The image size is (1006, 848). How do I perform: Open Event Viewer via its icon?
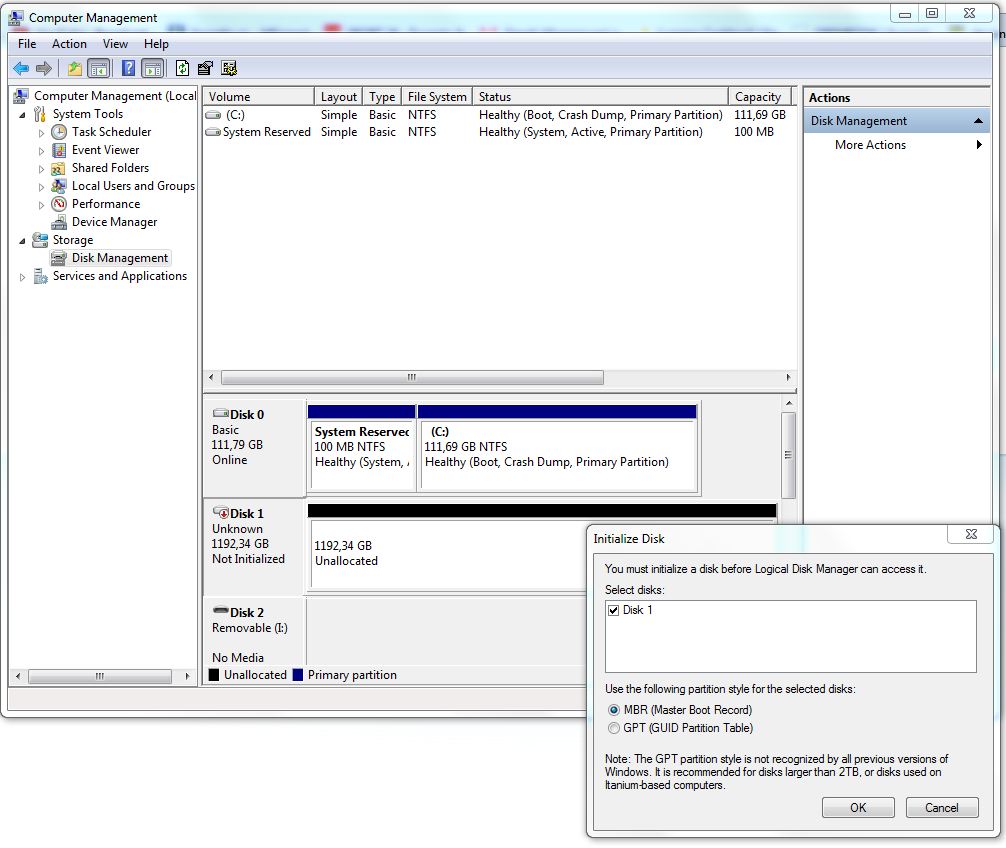pos(59,150)
